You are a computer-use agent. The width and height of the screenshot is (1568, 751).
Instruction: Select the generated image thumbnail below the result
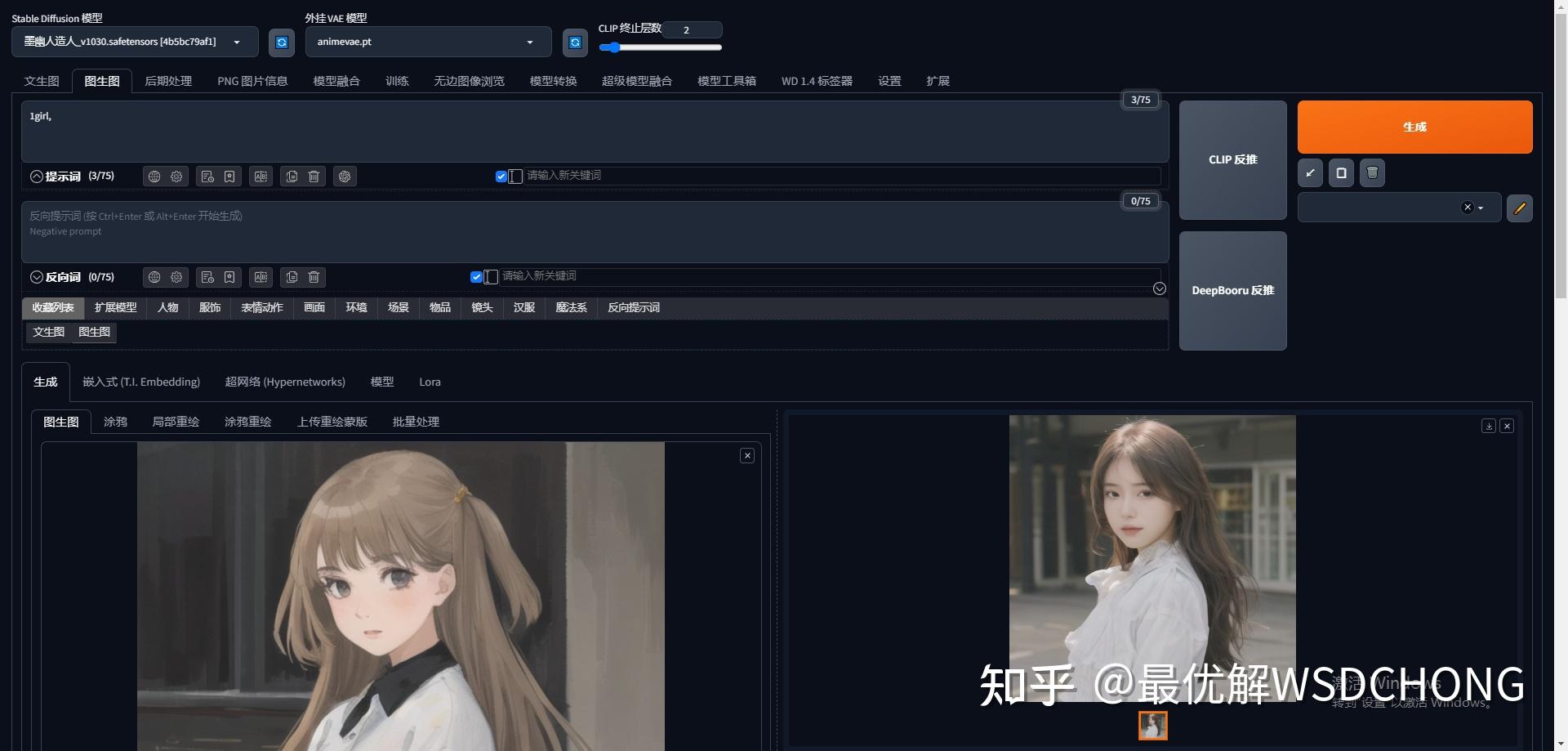[x=1152, y=726]
